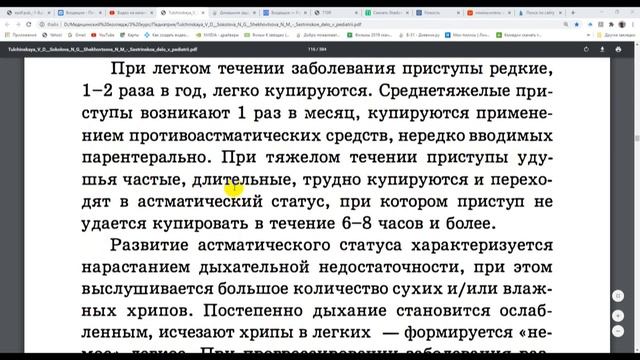
Task: Go forward in browser history
Action: (18, 24)
